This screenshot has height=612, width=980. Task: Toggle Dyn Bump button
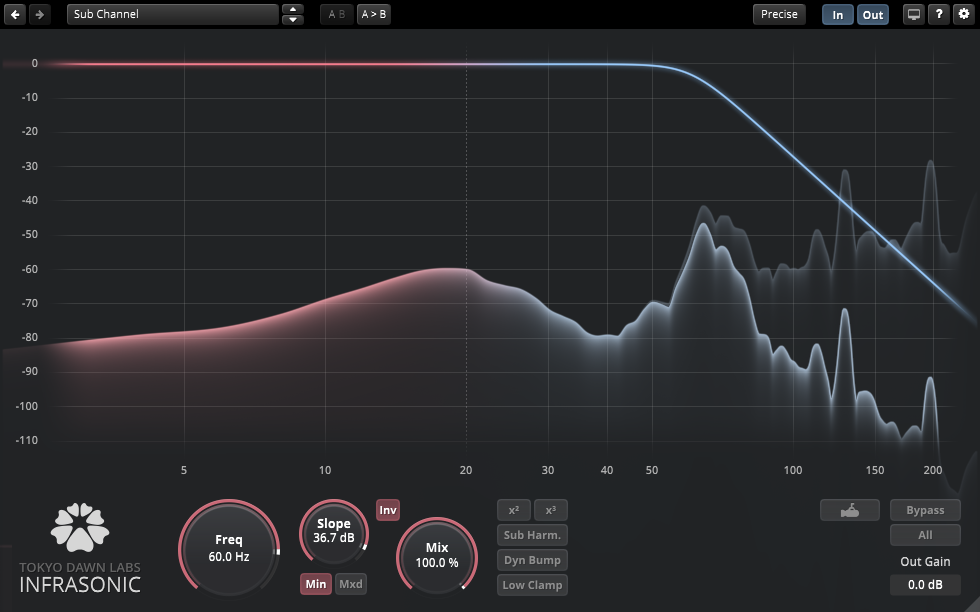pyautogui.click(x=532, y=560)
